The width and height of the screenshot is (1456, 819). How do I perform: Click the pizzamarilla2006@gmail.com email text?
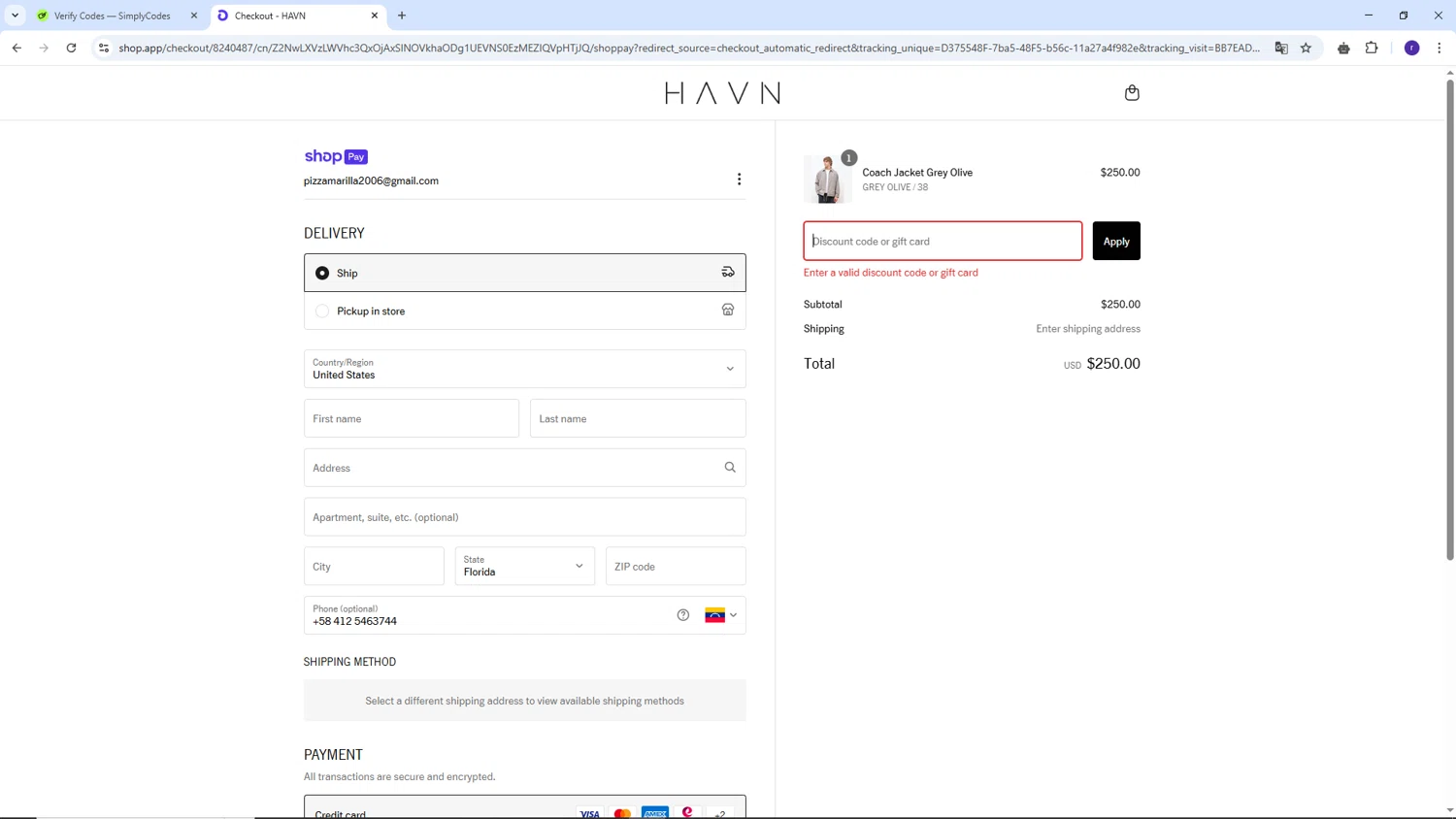tap(371, 180)
